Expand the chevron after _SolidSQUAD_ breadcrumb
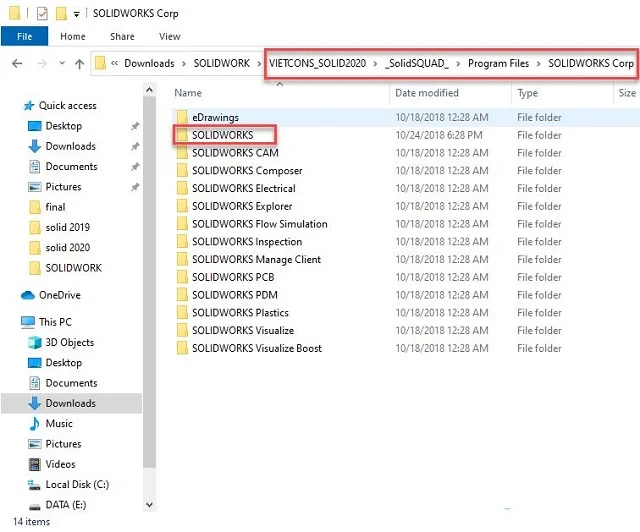 [x=458, y=64]
